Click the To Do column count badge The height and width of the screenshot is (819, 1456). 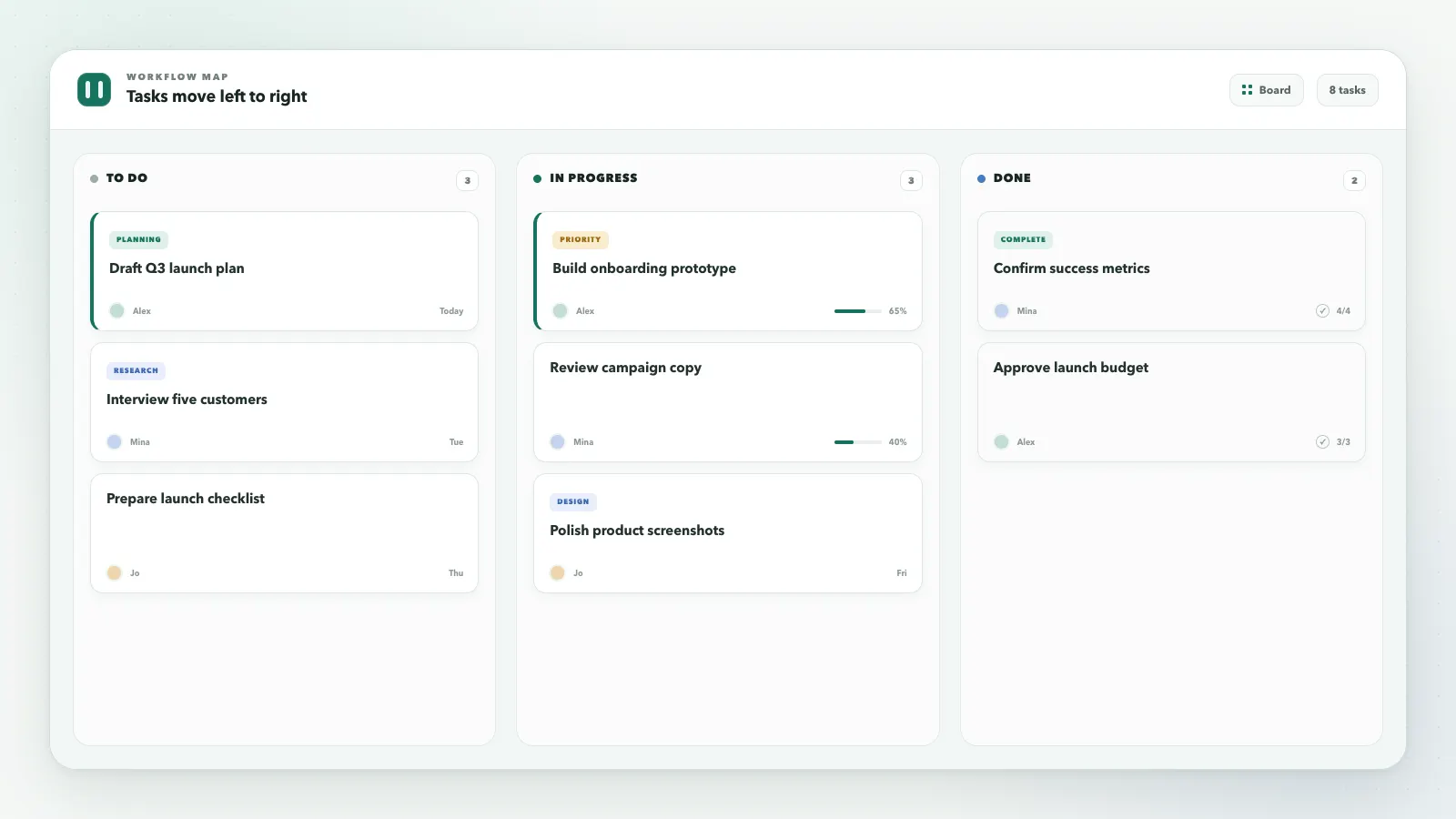pyautogui.click(x=467, y=180)
